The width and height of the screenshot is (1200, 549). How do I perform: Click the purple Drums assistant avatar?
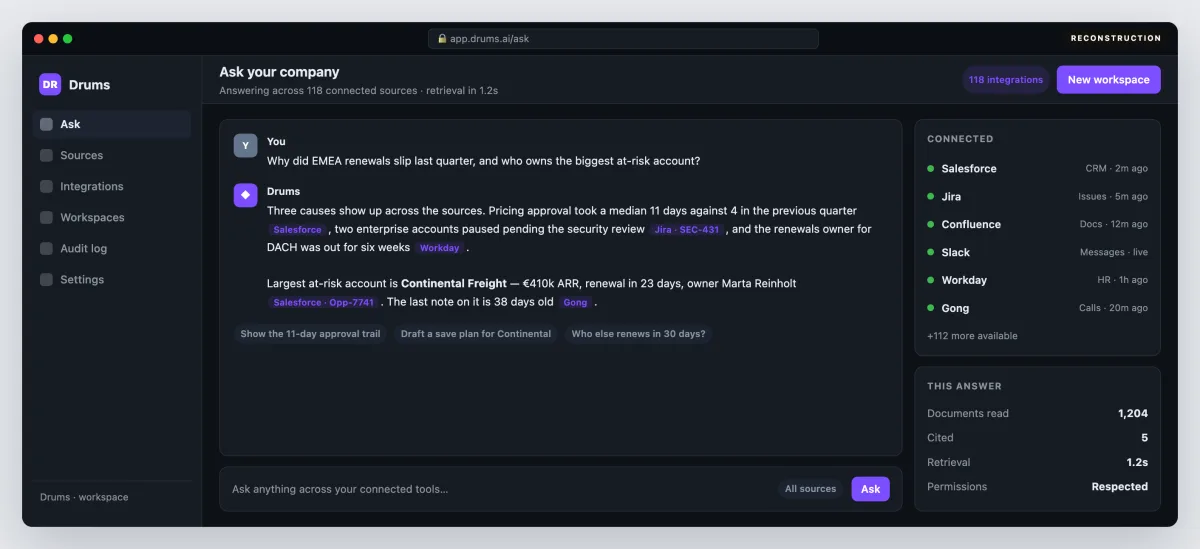(x=245, y=195)
